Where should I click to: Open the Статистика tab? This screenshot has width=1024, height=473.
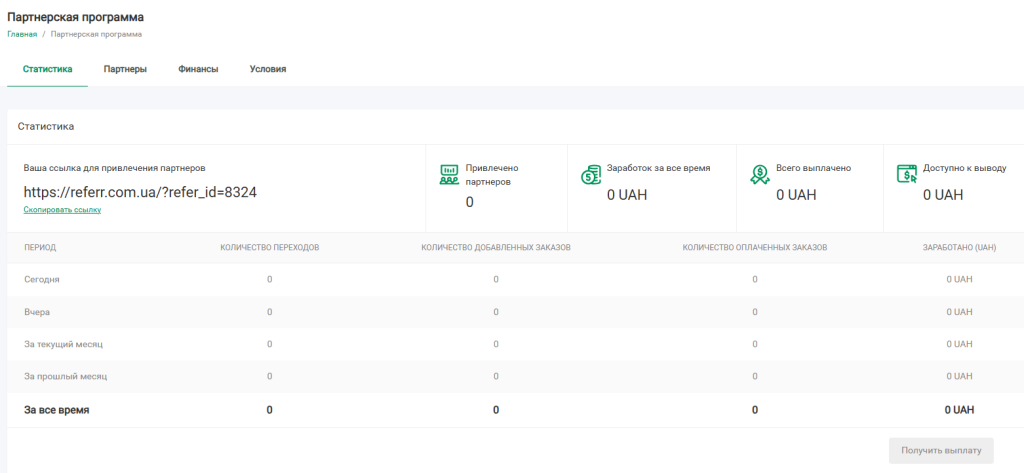[x=47, y=69]
